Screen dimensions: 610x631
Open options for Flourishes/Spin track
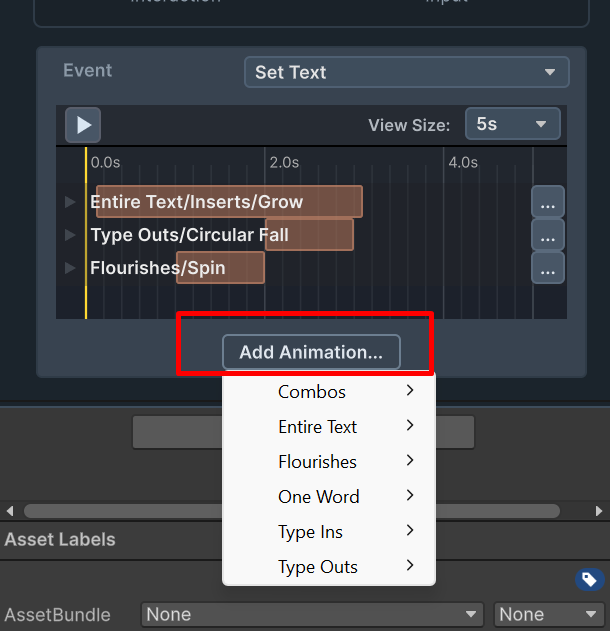pyautogui.click(x=548, y=268)
